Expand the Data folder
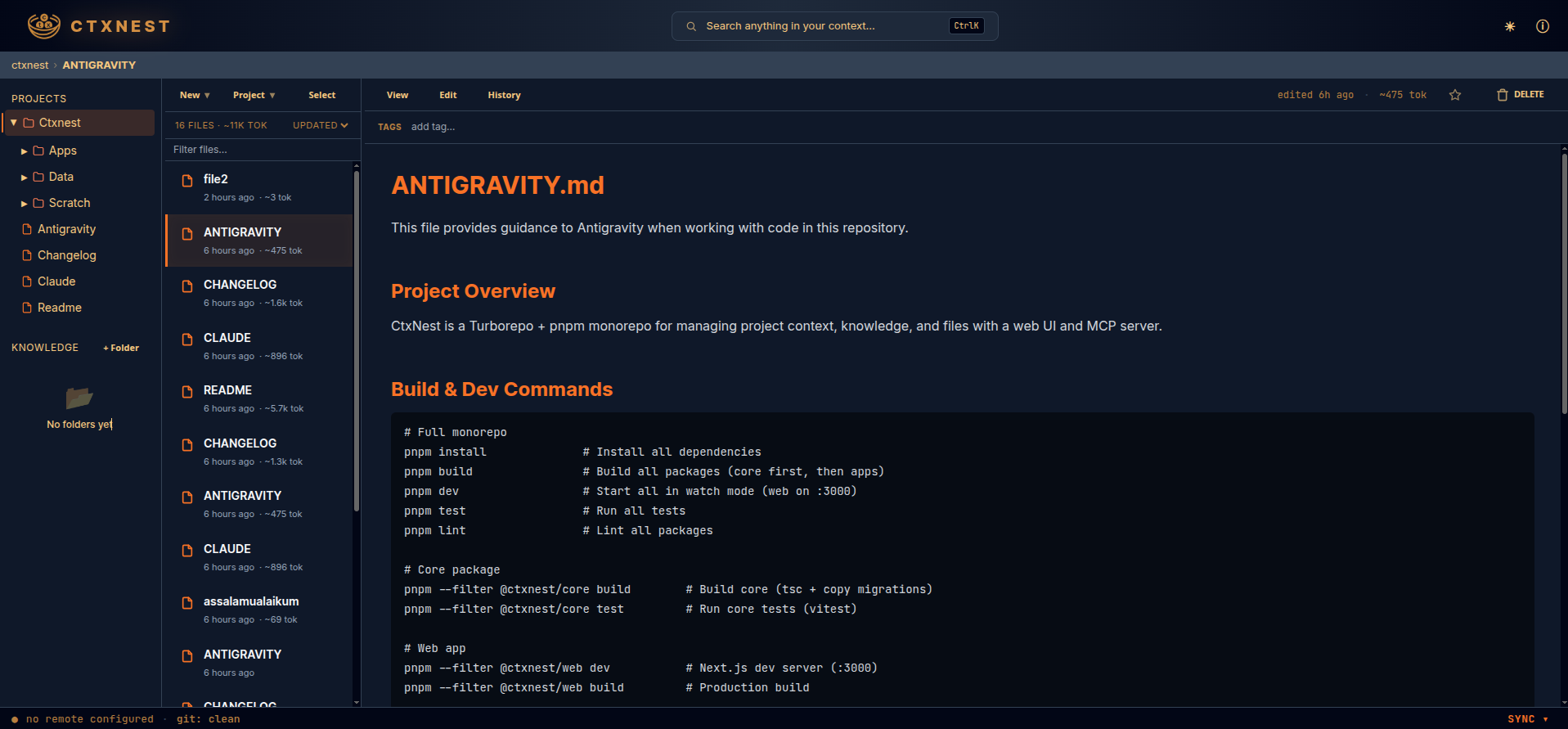 point(25,178)
